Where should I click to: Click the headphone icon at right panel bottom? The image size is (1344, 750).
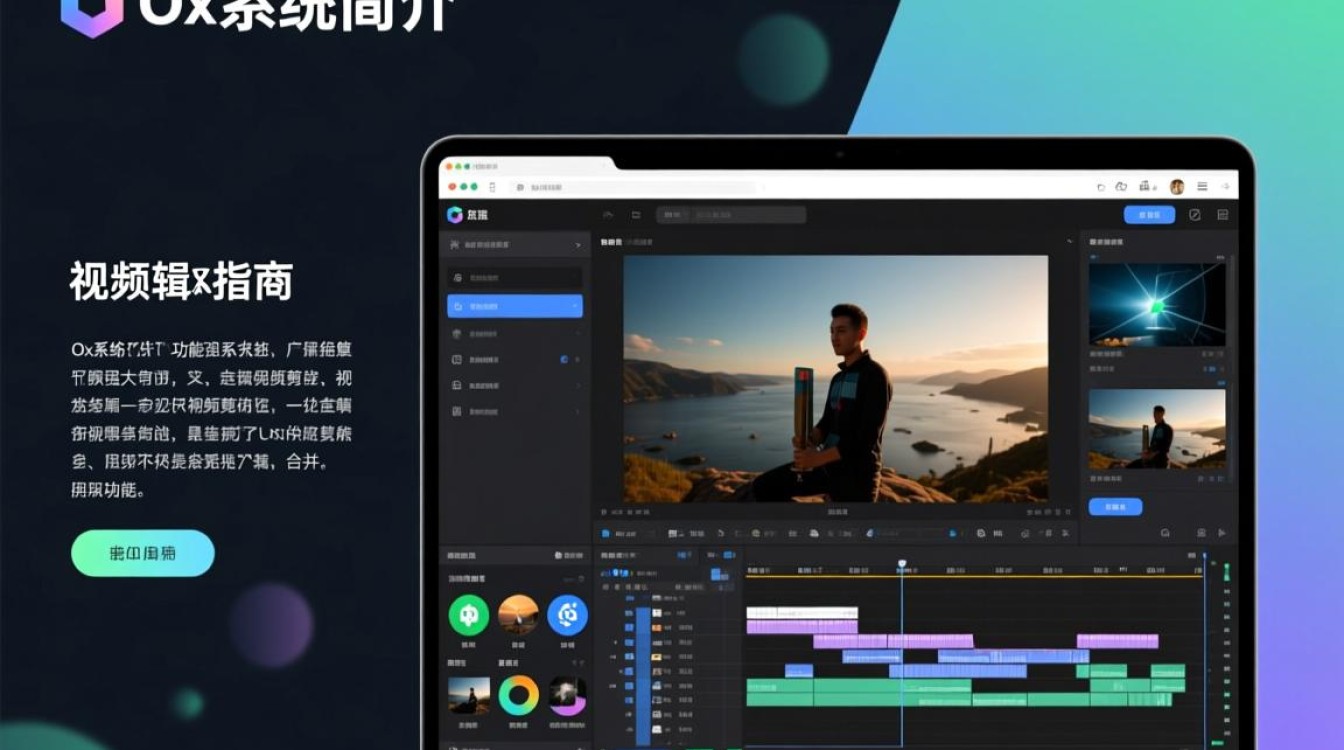click(x=1166, y=534)
